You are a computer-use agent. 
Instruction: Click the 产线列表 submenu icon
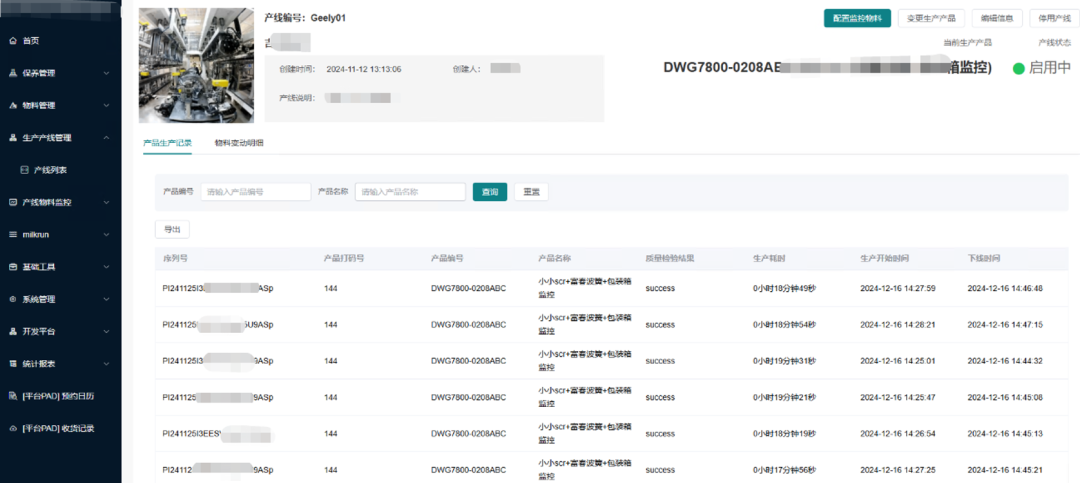[x=25, y=169]
